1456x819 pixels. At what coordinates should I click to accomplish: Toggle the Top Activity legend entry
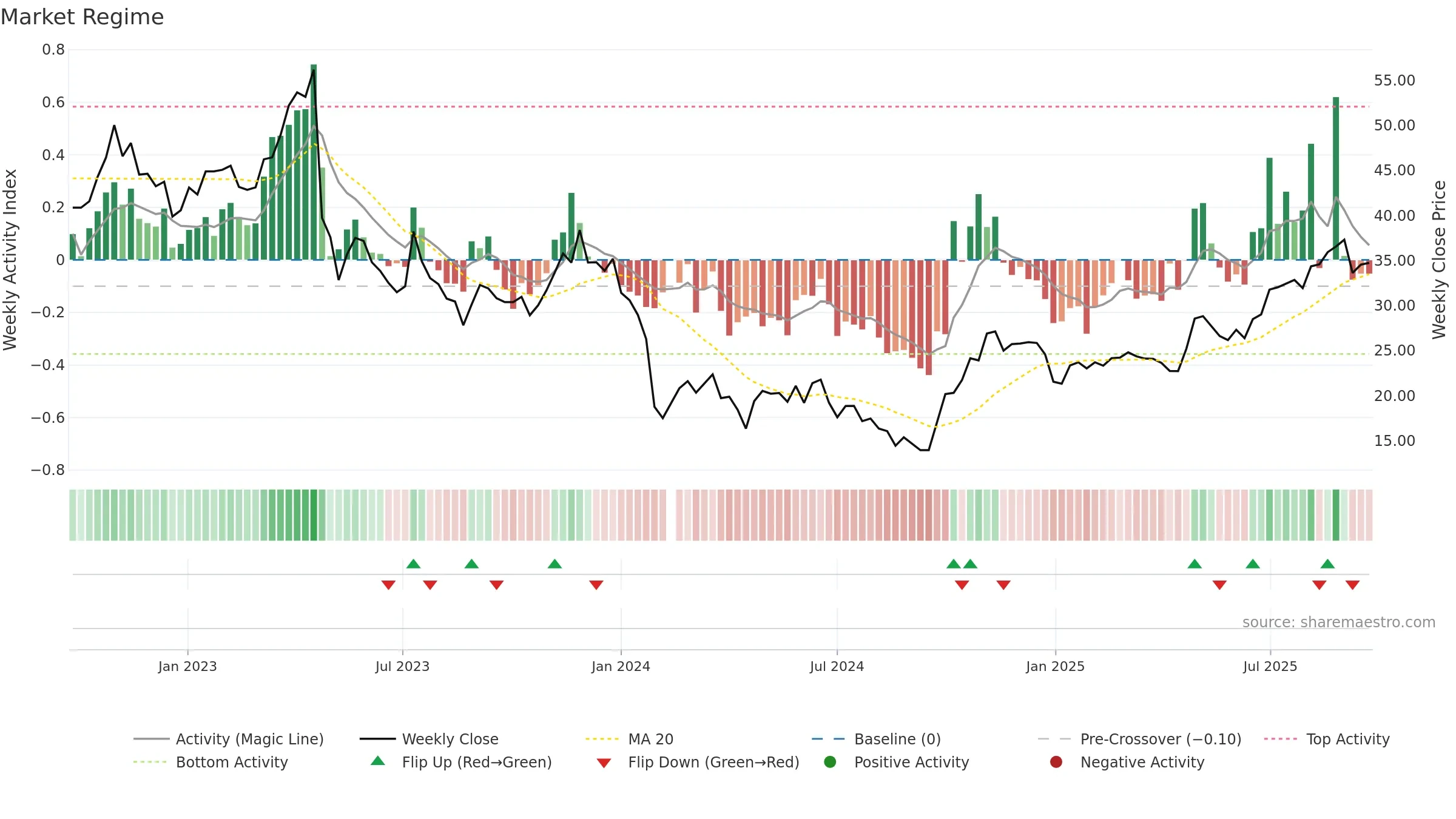(1327, 739)
